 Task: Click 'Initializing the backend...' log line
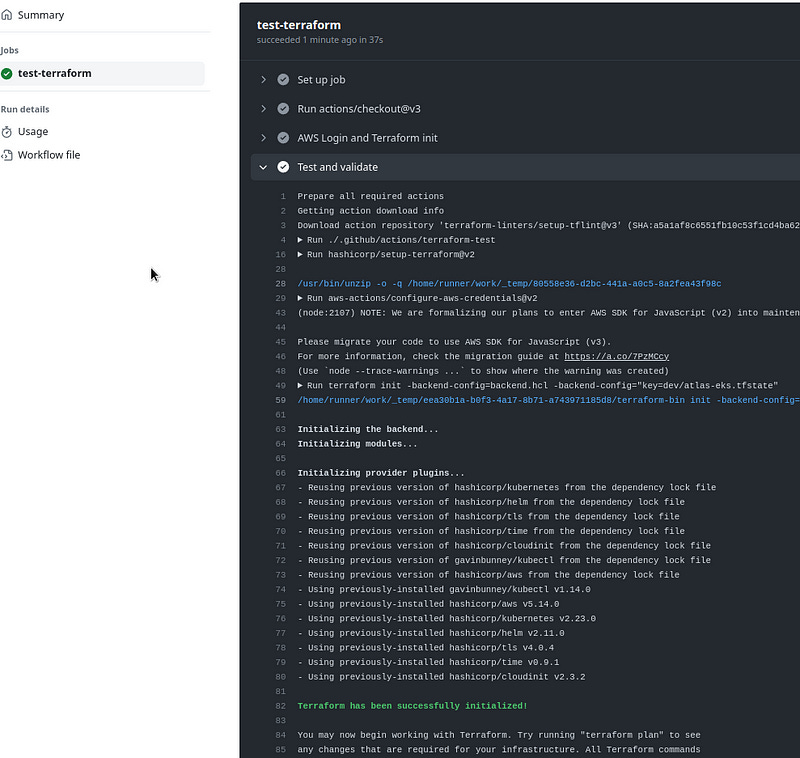point(368,429)
